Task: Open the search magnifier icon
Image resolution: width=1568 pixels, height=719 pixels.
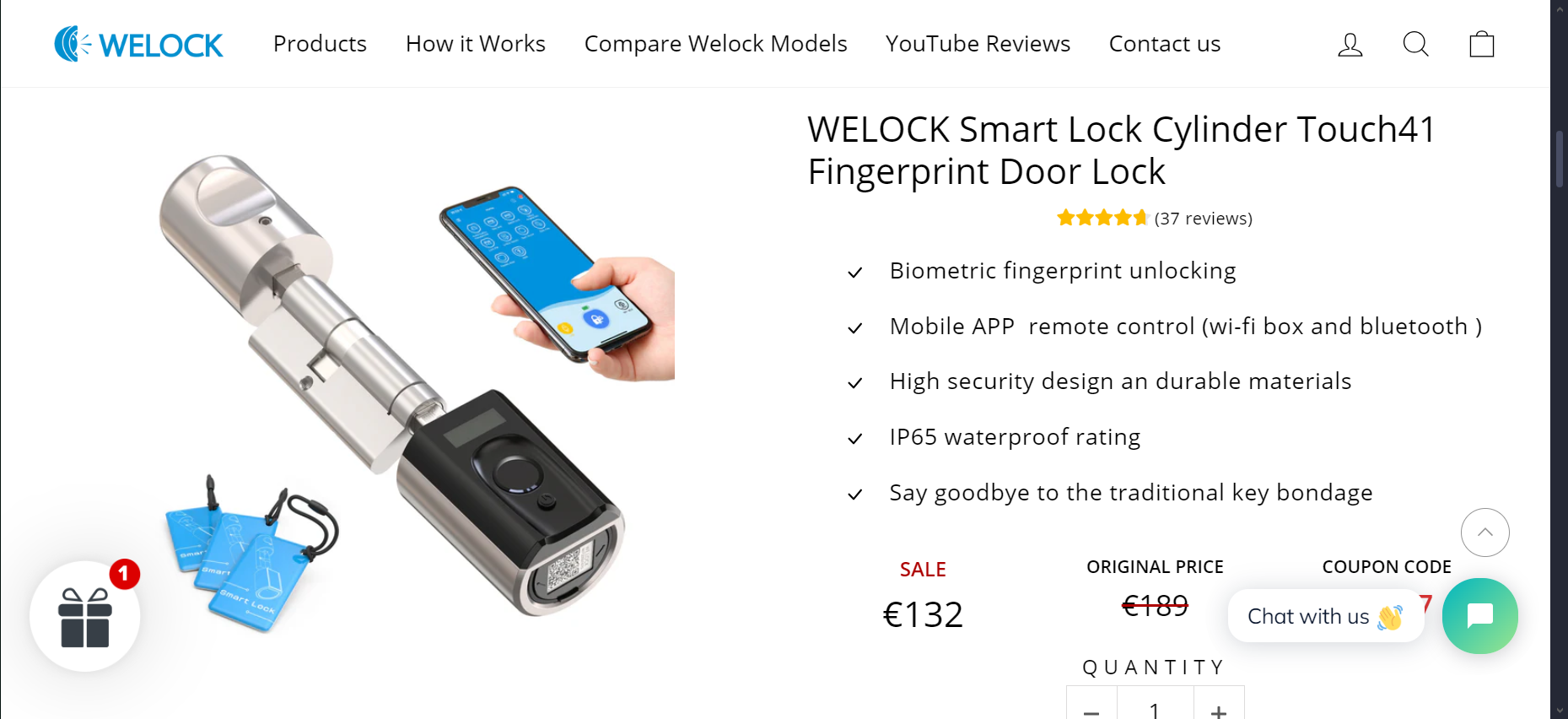Action: pos(1415,44)
